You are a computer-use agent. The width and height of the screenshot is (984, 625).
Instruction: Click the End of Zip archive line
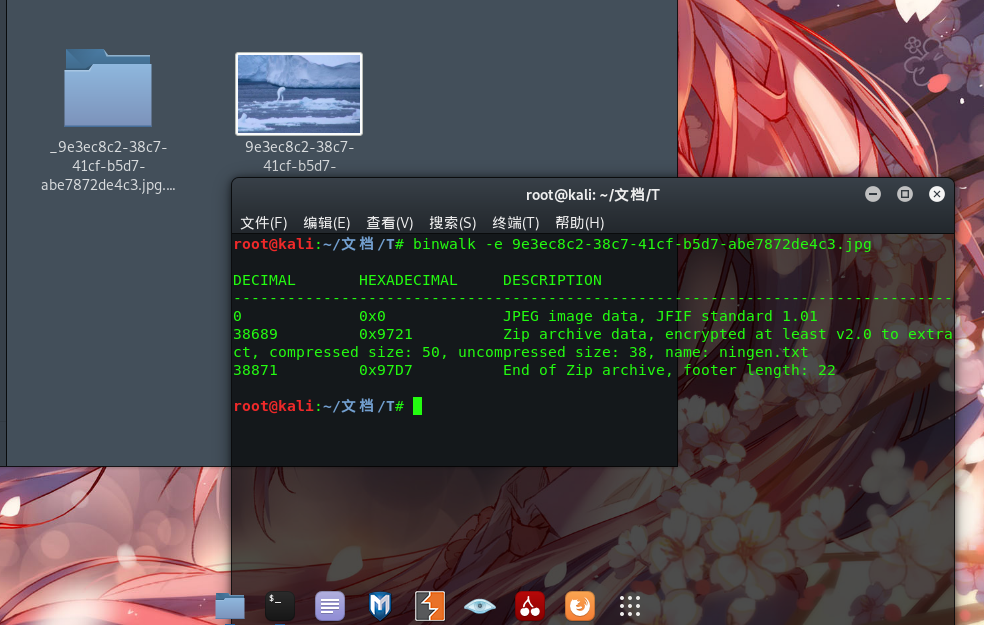coord(669,370)
